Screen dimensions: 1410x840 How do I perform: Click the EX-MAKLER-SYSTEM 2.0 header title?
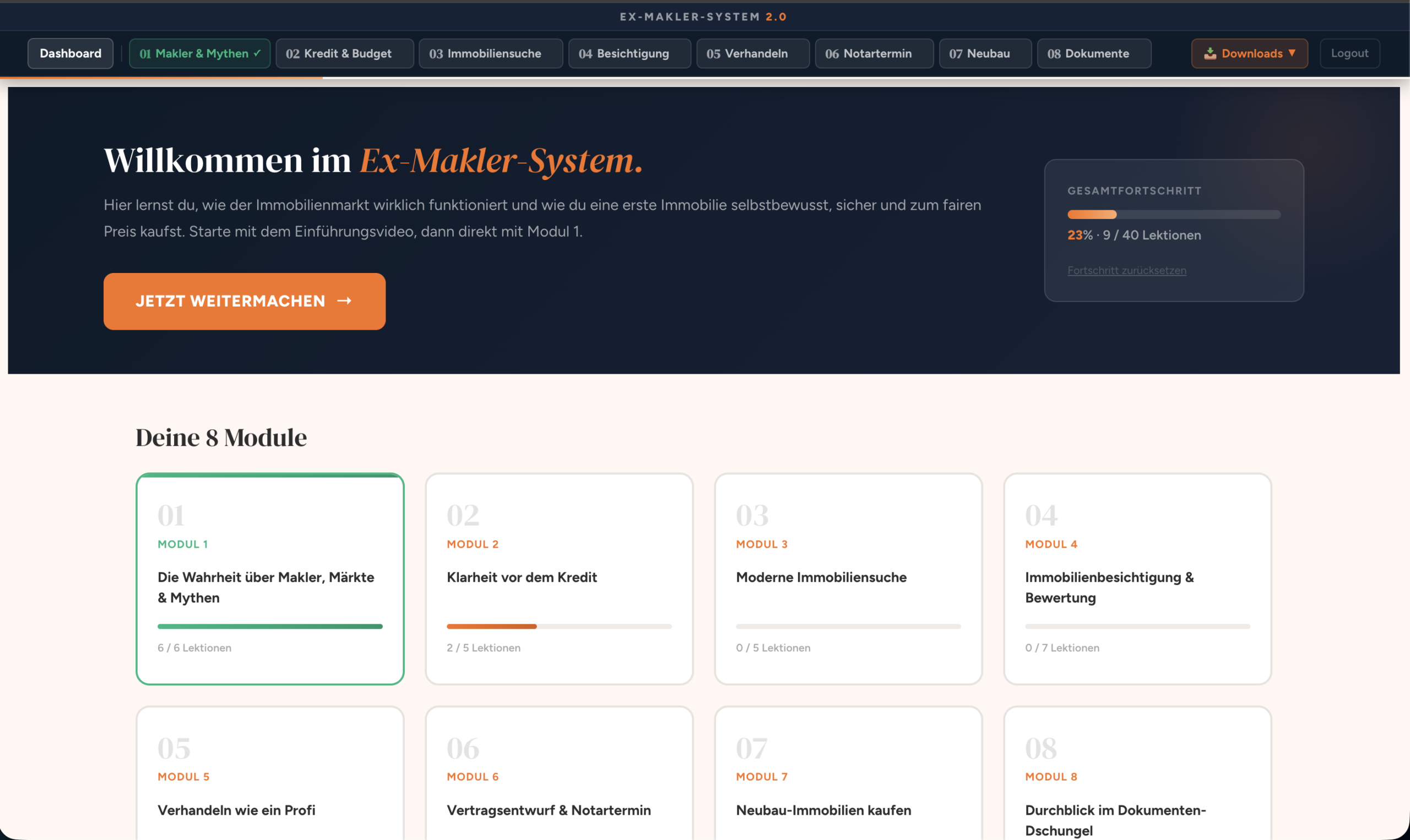point(703,17)
